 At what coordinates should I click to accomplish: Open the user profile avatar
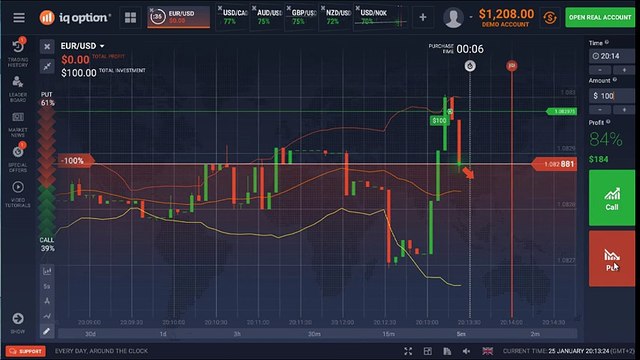pyautogui.click(x=453, y=18)
